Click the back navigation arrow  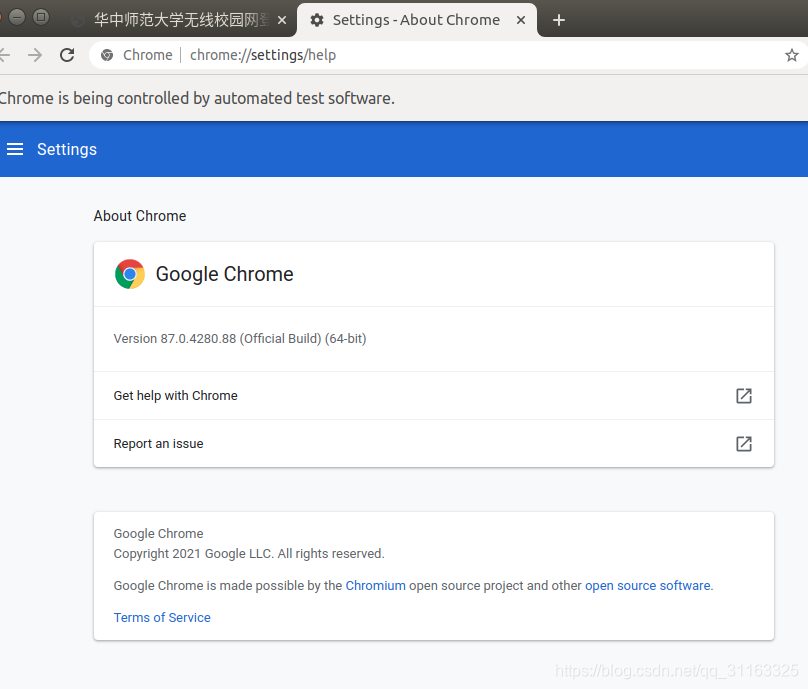pos(5,55)
